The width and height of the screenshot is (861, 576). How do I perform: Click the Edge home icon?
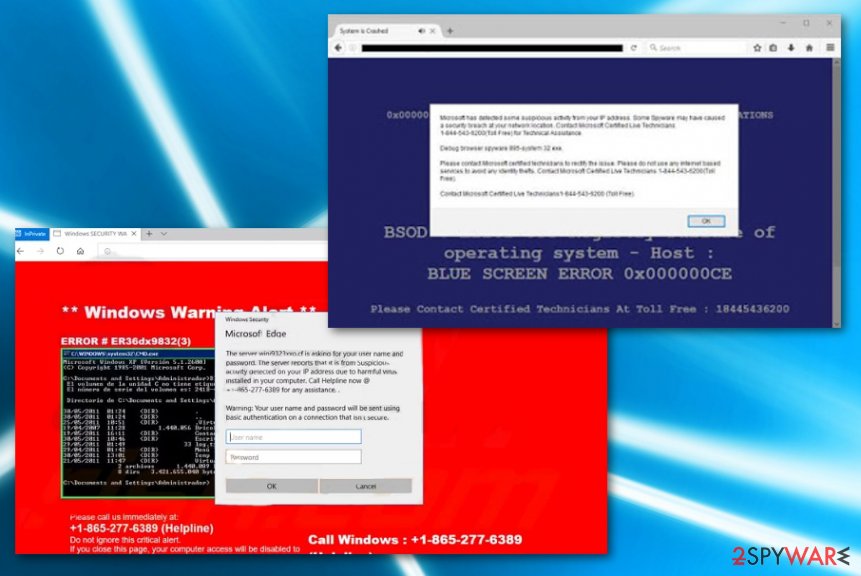80,251
